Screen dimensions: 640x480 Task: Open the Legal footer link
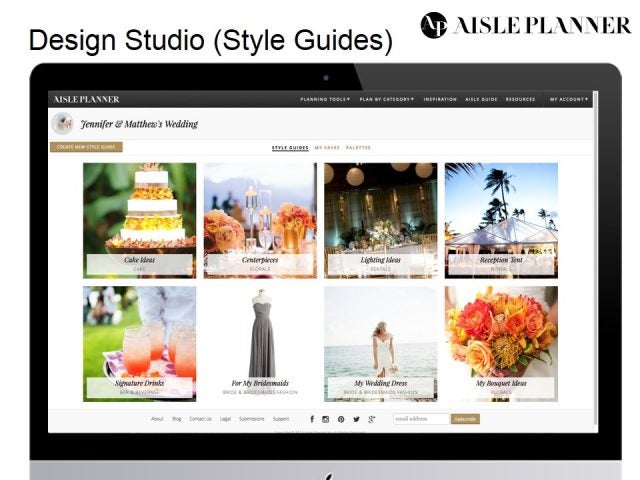tap(225, 419)
